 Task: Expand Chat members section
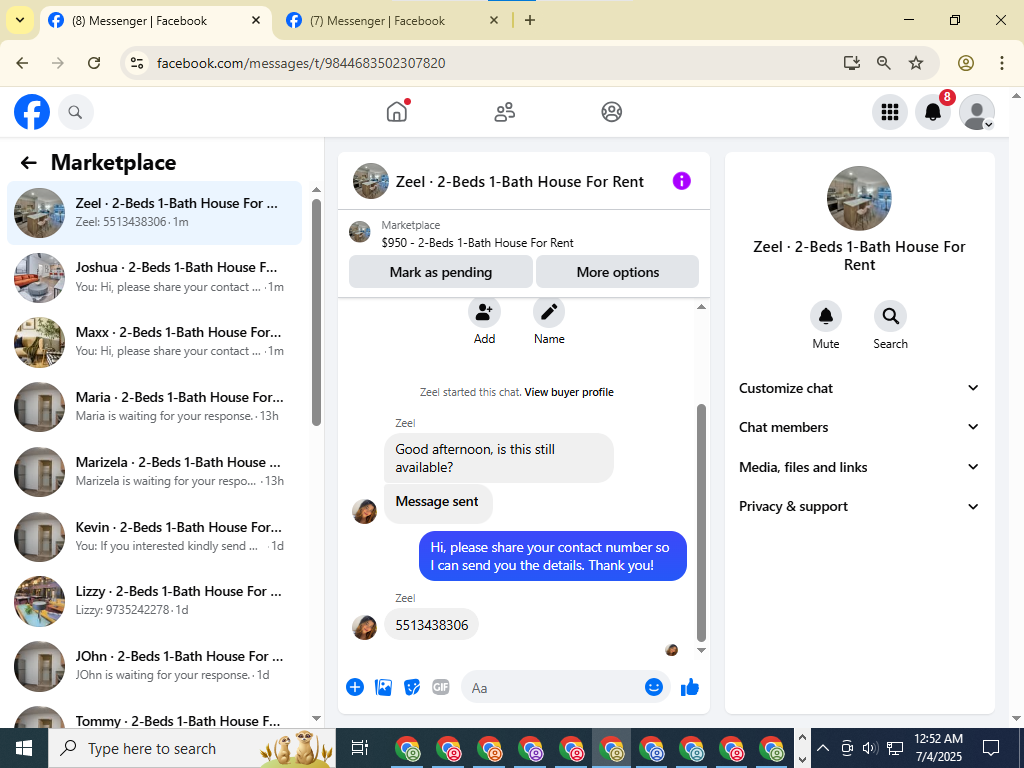tap(859, 427)
